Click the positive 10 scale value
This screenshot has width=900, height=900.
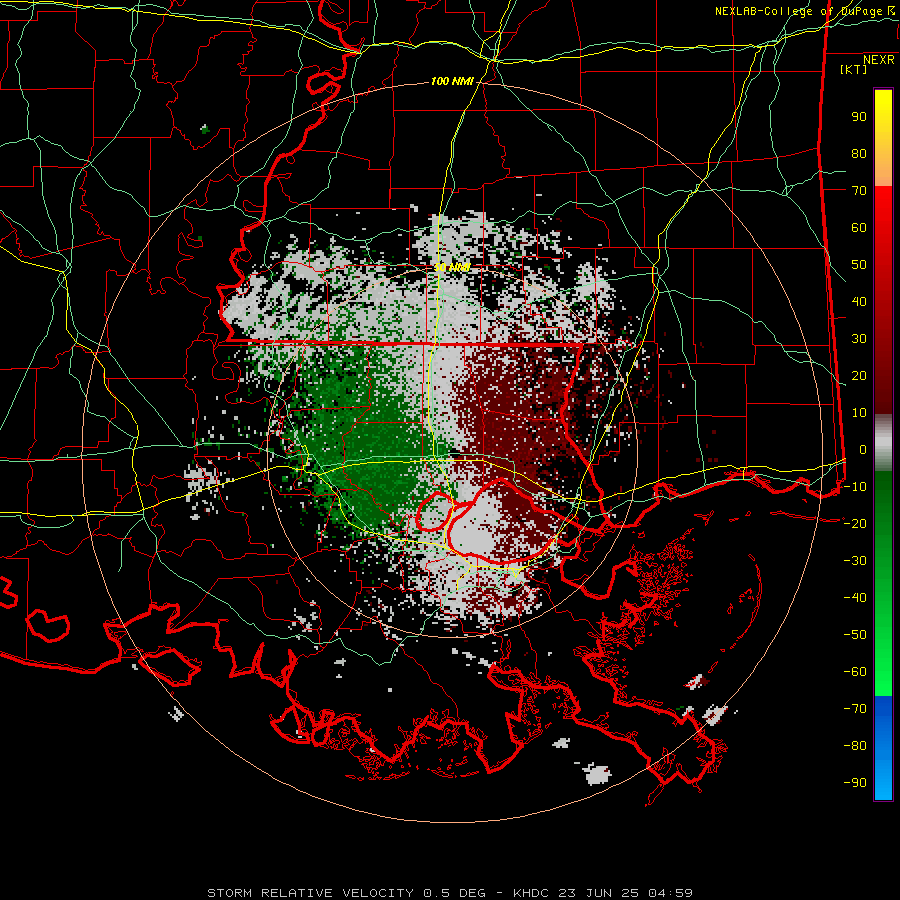859,413
